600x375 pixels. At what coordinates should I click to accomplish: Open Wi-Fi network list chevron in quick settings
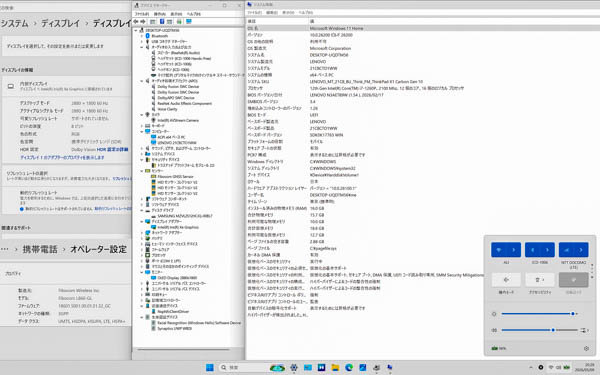tap(514, 250)
